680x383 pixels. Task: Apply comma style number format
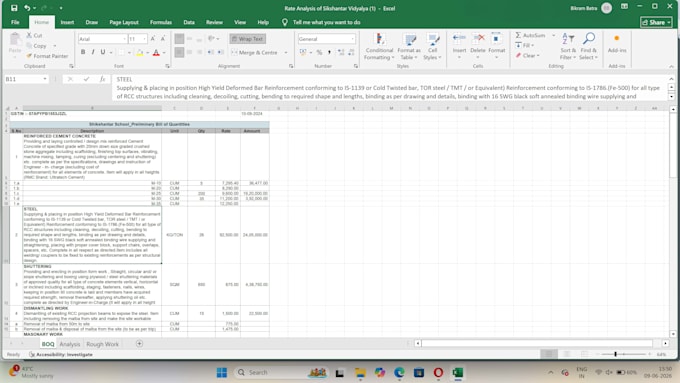click(329, 52)
